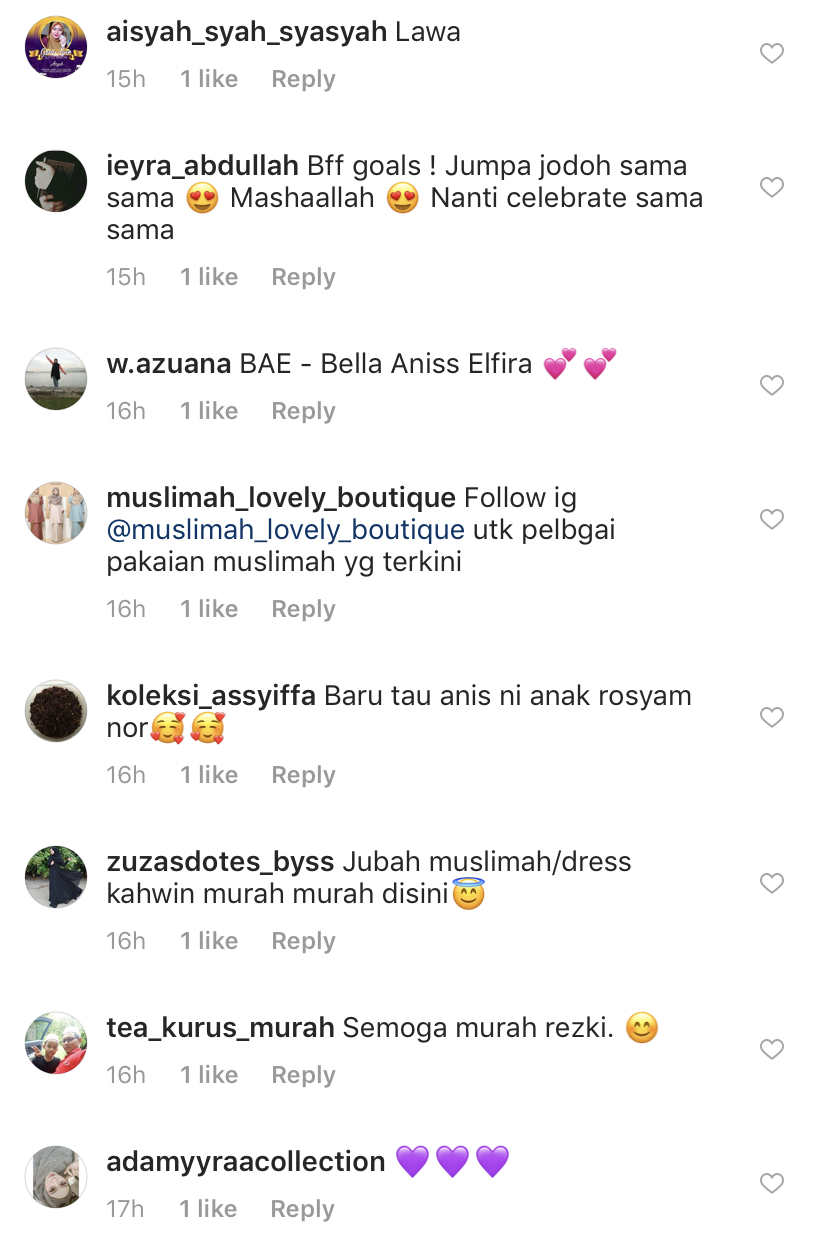Image resolution: width=828 pixels, height=1243 pixels.
Task: Open muslimah_lovely_boutique profile picture
Action: point(56,513)
